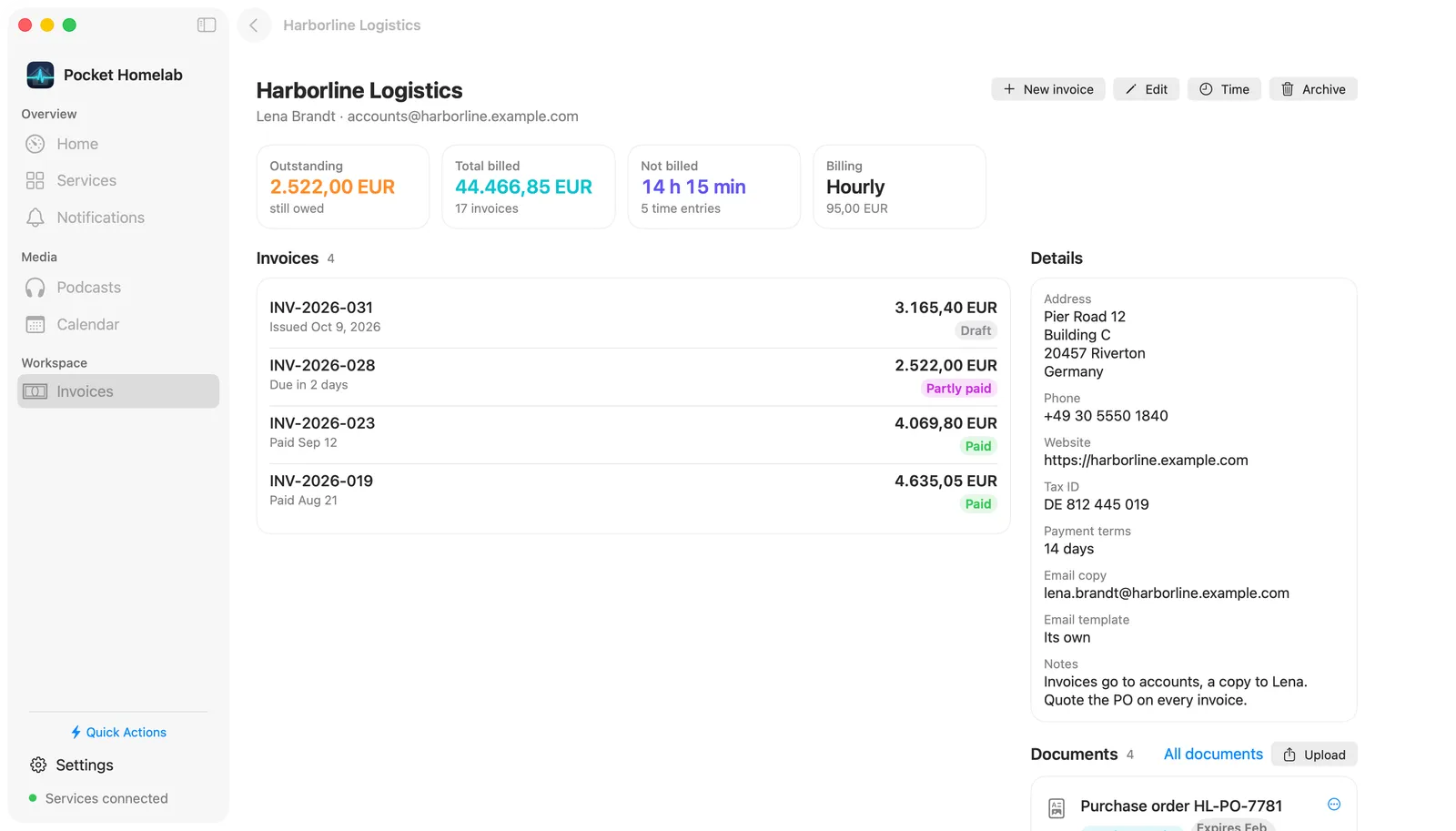Archive this client

pyautogui.click(x=1313, y=89)
